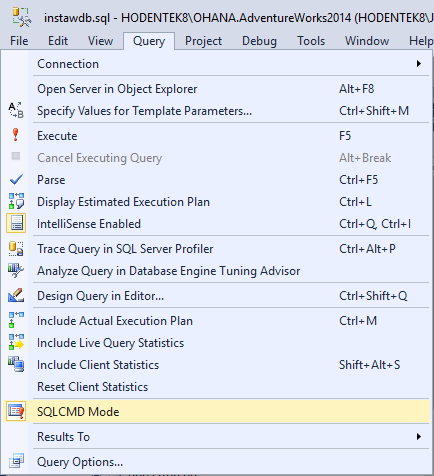Click the Include Live Query Statistics icon
Viewport: 434px width, 476px height.
point(16,342)
